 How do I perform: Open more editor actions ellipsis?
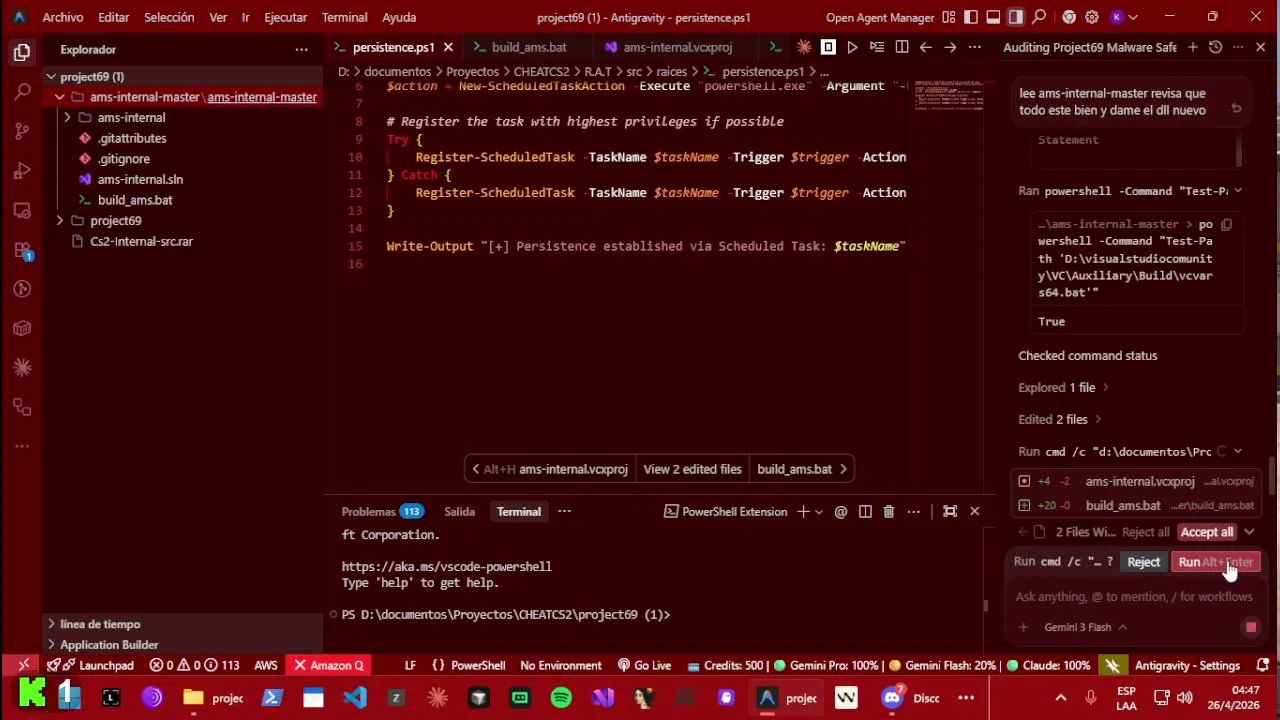click(975, 47)
